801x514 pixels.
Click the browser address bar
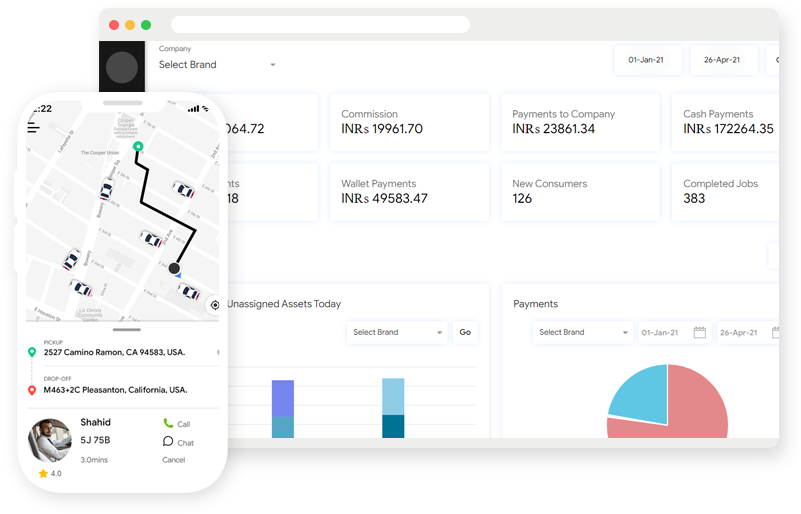320,24
